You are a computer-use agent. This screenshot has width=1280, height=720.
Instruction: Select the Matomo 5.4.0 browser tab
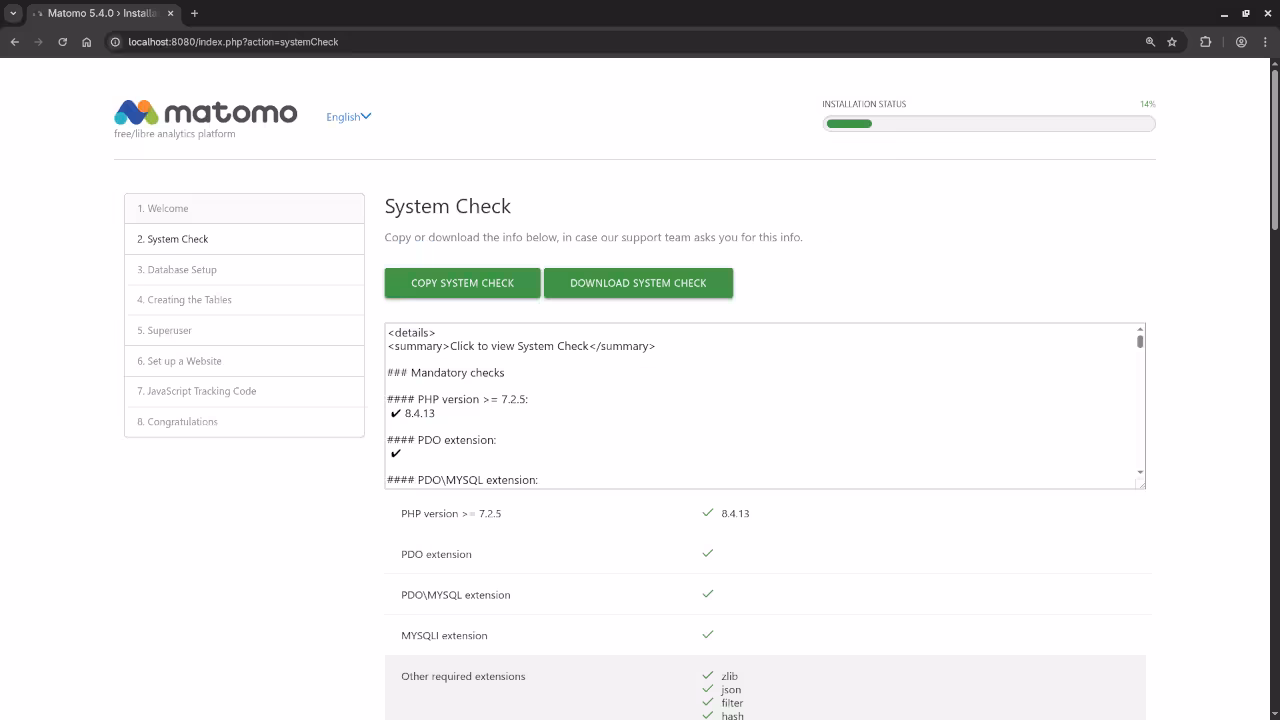click(100, 13)
